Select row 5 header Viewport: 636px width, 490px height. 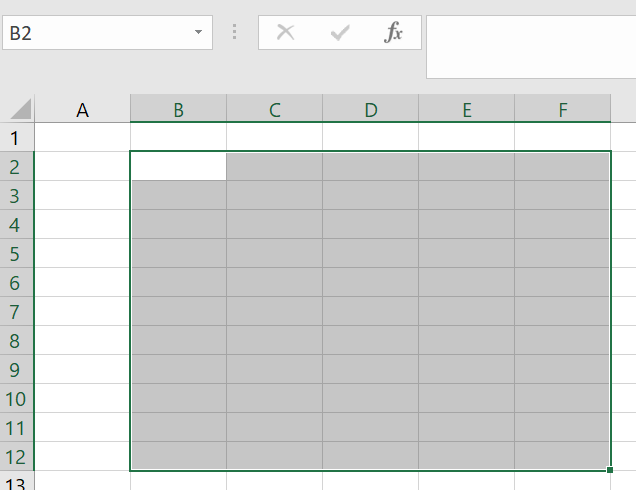15,254
